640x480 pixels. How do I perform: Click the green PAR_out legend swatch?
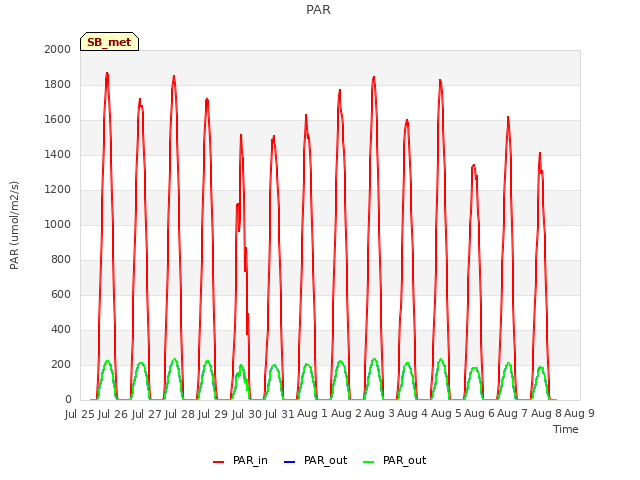[368, 462]
